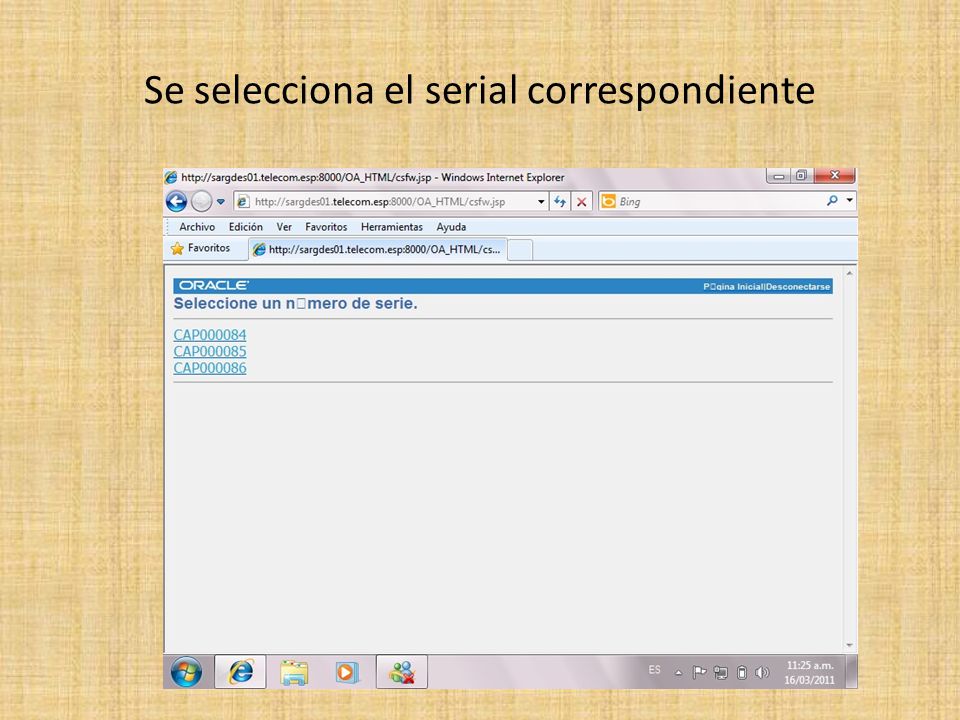Expand the address bar history dropdown
This screenshot has width=960, height=720.
coord(541,201)
